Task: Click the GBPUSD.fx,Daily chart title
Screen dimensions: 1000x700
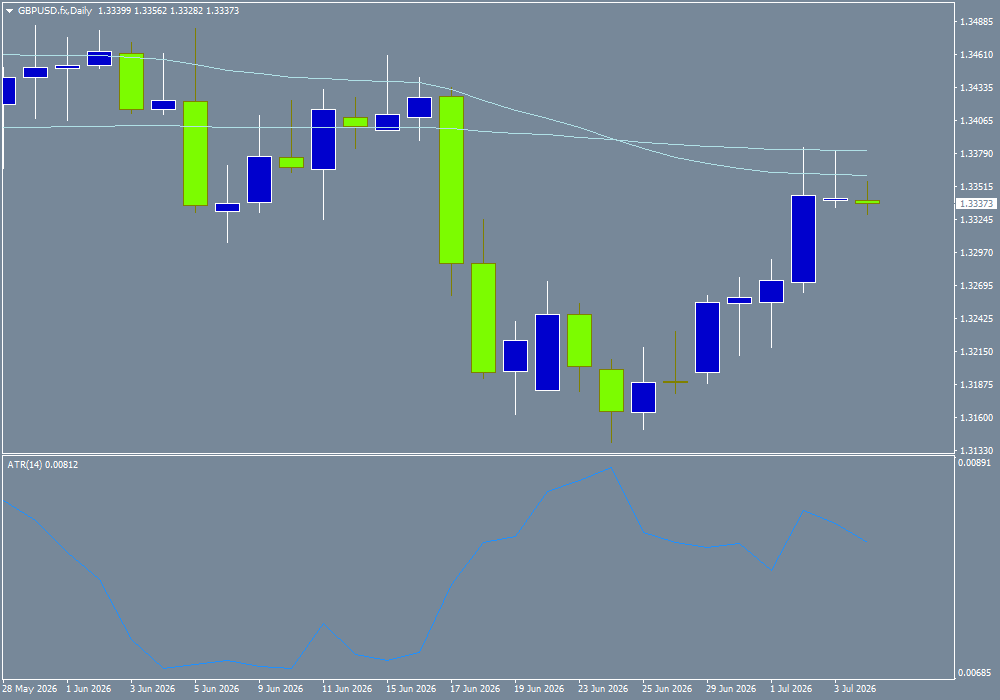Action: coord(55,11)
